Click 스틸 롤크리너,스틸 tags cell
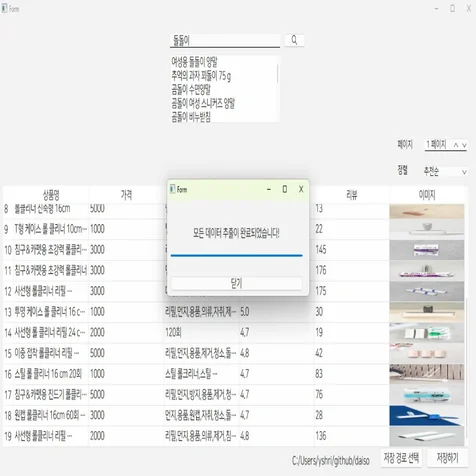476x476 pixels. pos(201,374)
